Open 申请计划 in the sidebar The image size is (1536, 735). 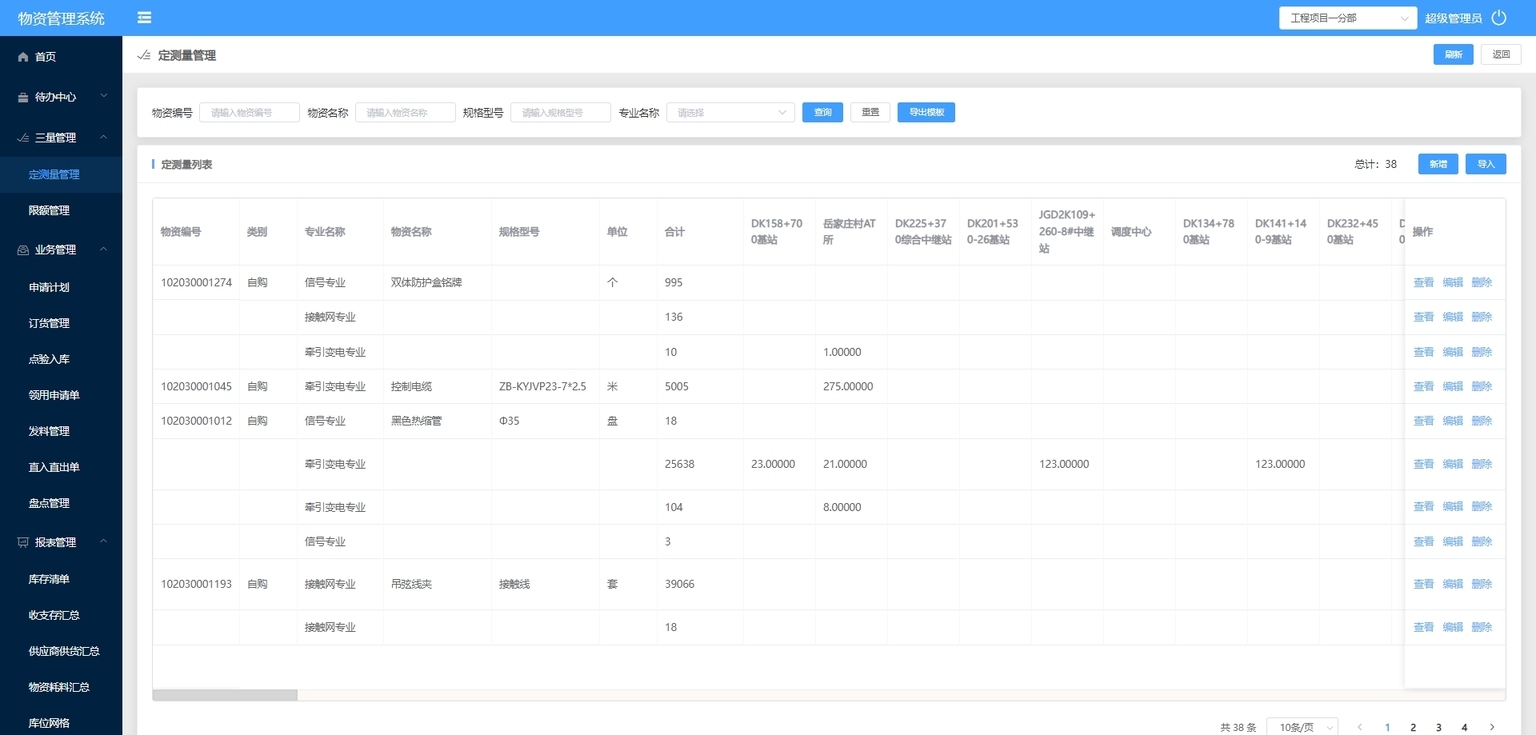pos(49,288)
